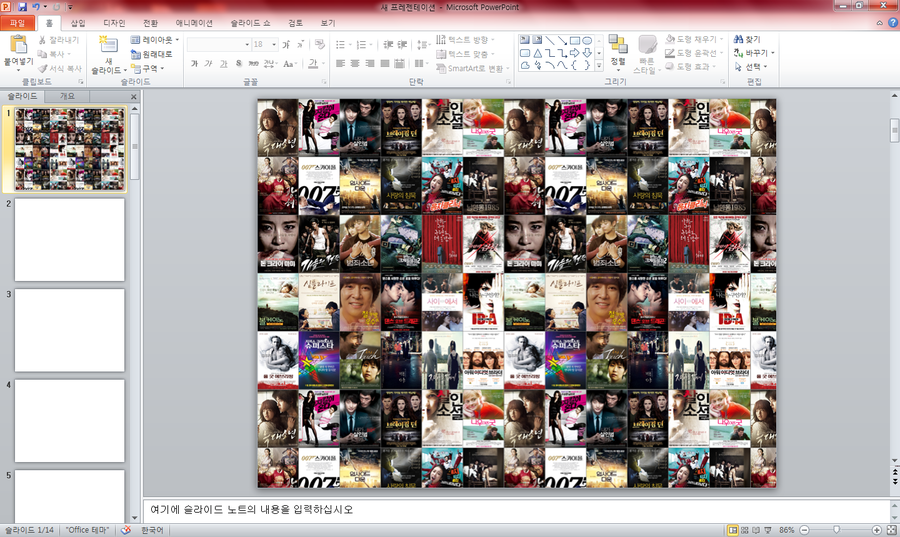Click the Cut (잘라내기) scissors icon

(x=42, y=40)
